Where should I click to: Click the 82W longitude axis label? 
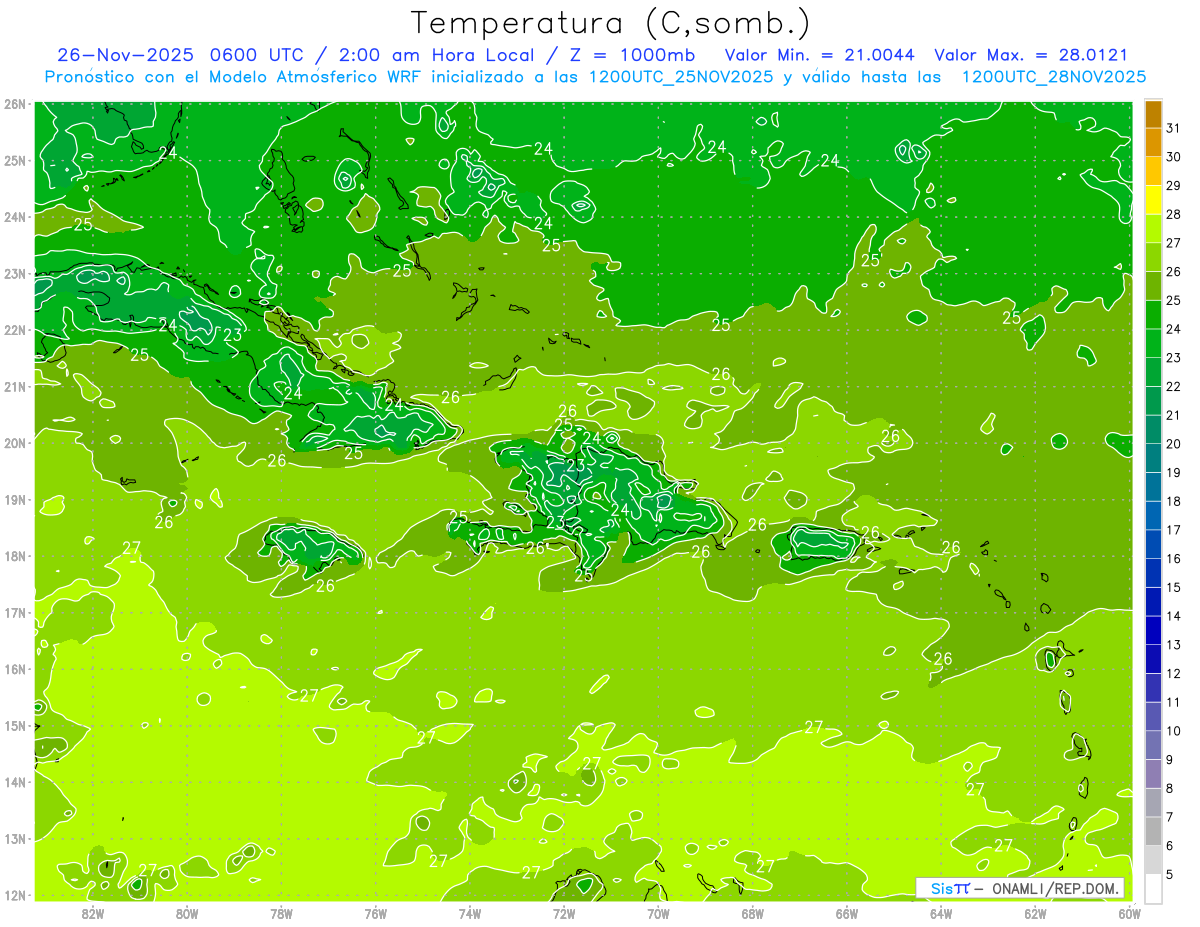(92, 912)
